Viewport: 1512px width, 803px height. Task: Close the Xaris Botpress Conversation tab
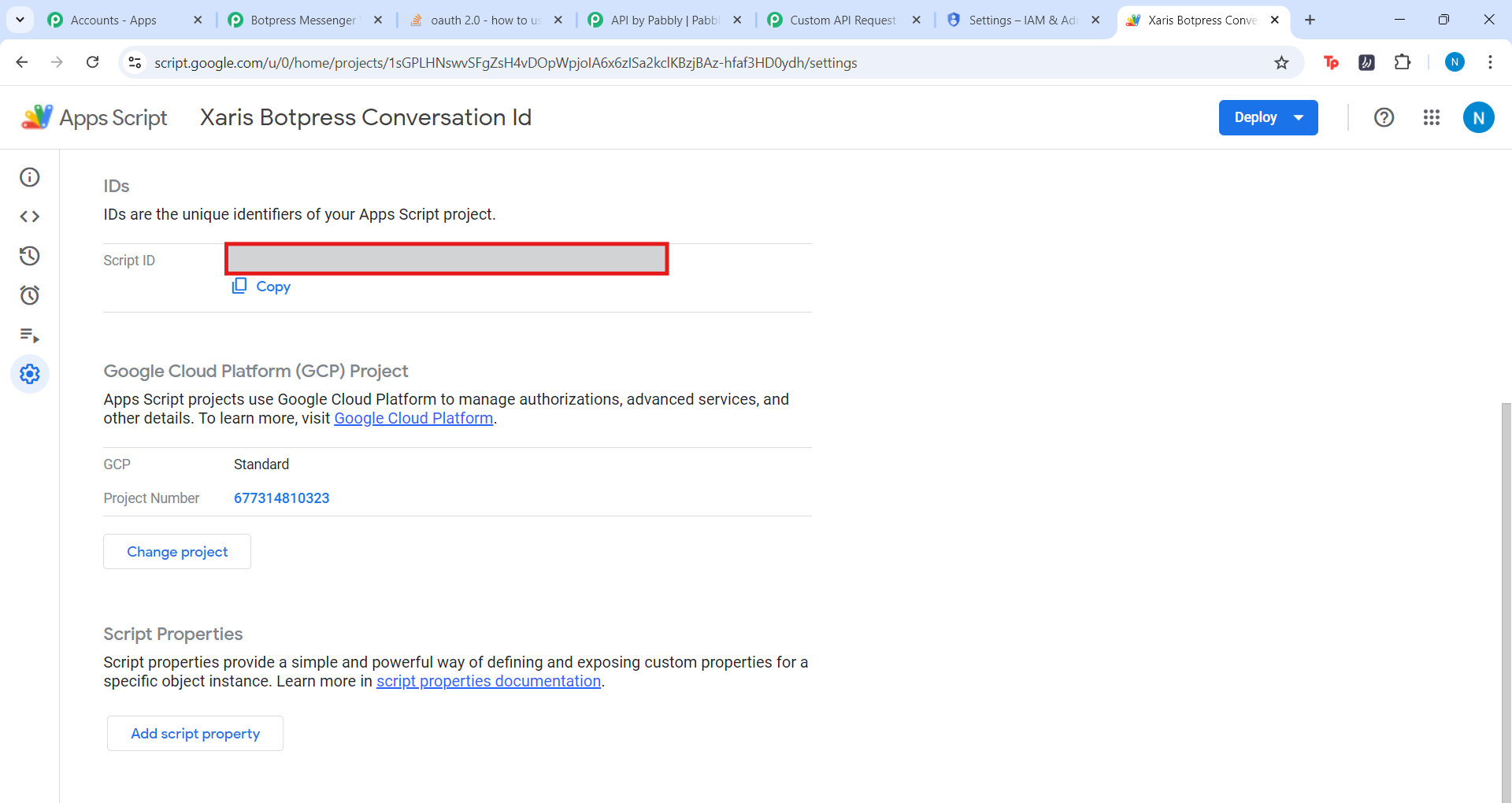click(x=1275, y=20)
